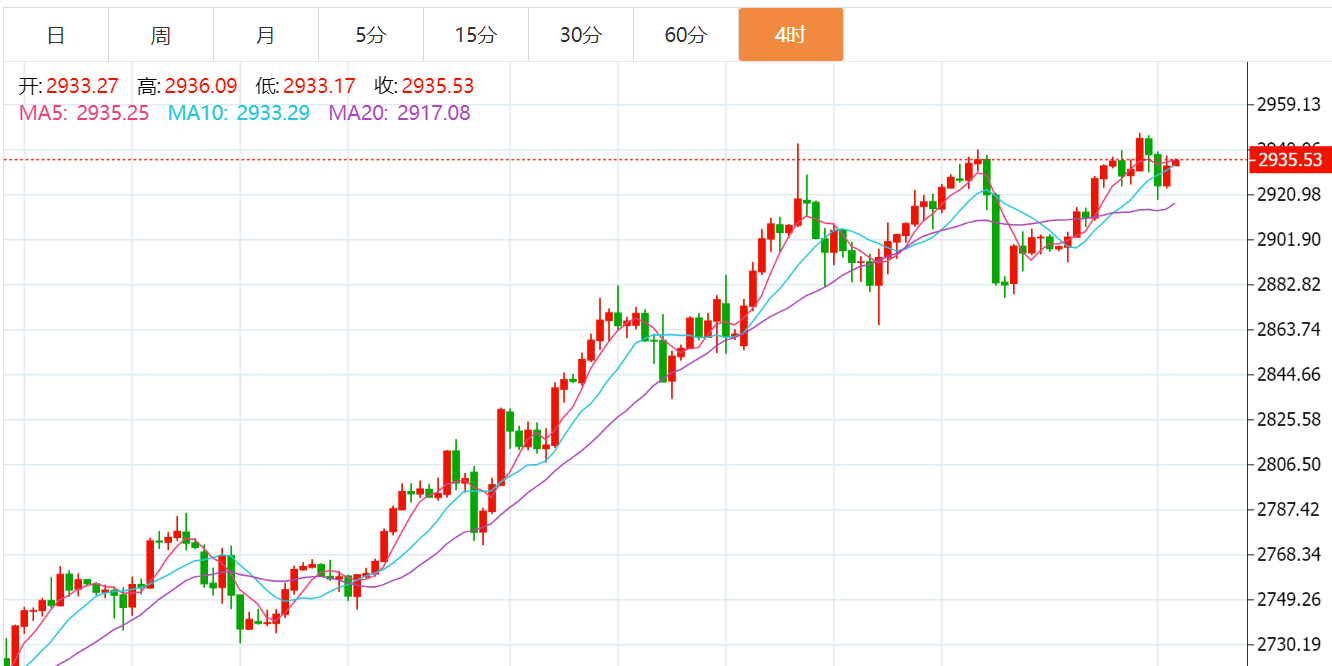Select the 30分 timeframe tab
The height and width of the screenshot is (666, 1332).
point(581,35)
